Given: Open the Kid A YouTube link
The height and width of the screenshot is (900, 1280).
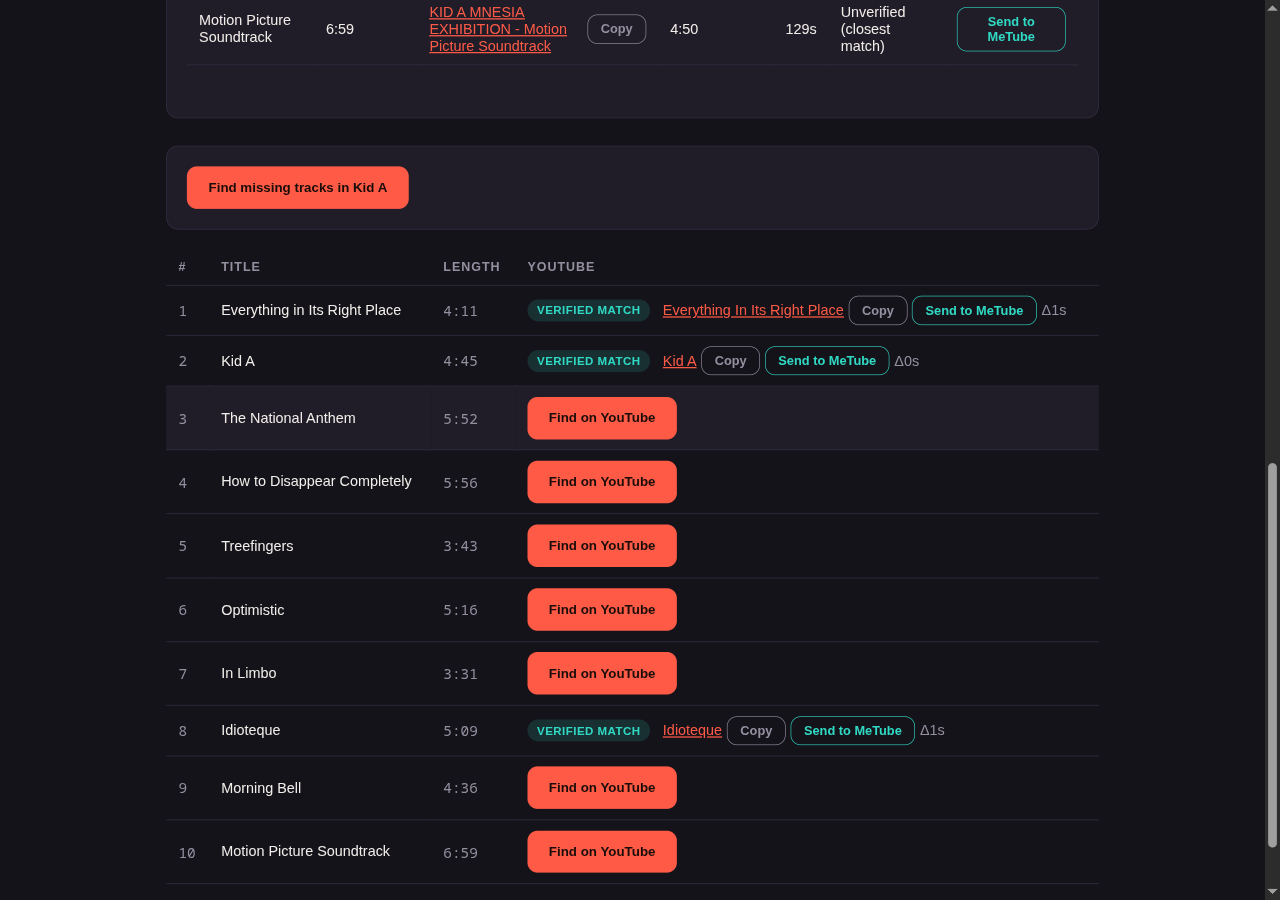Looking at the screenshot, I should click(x=679, y=361).
